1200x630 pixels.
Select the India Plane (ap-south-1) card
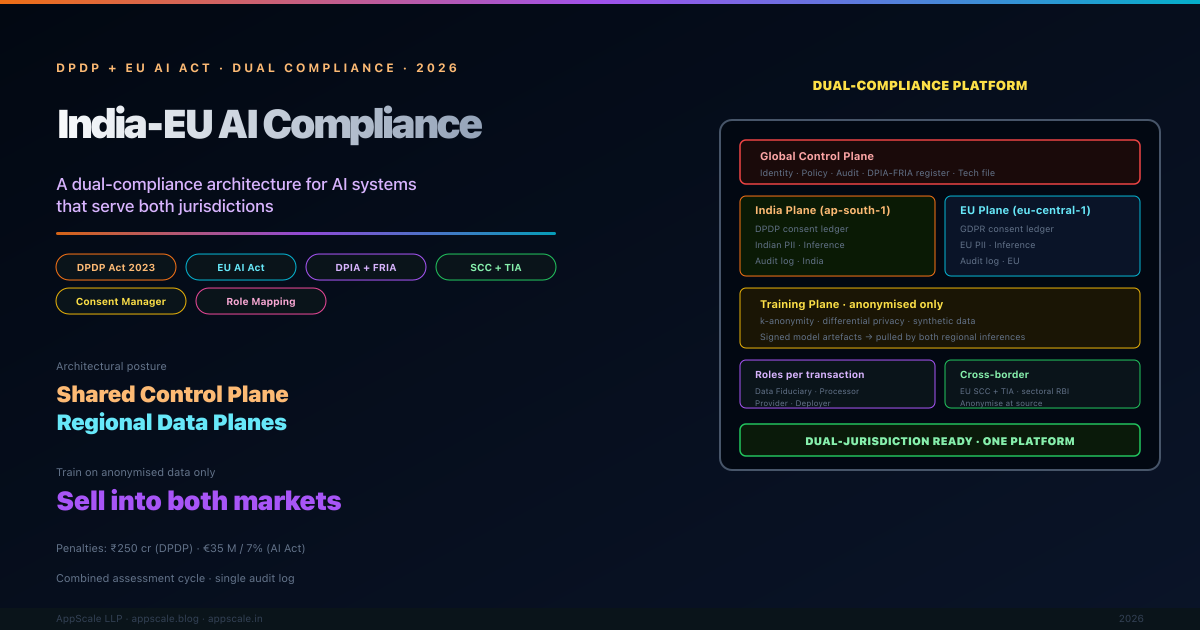tap(837, 236)
